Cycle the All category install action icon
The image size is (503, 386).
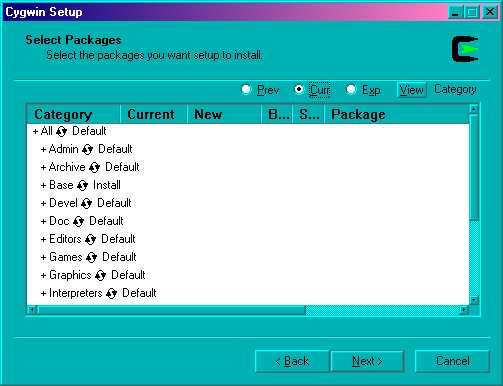[62, 132]
